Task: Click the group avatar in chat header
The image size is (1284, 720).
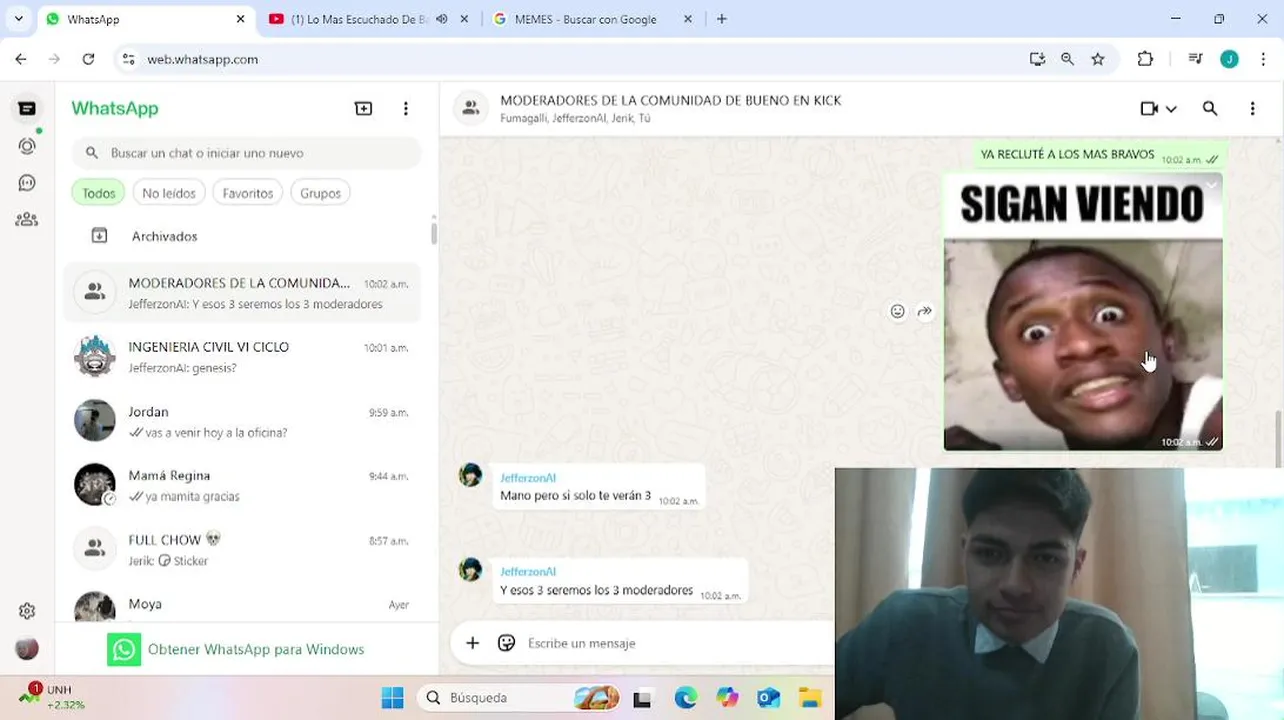Action: pos(470,108)
